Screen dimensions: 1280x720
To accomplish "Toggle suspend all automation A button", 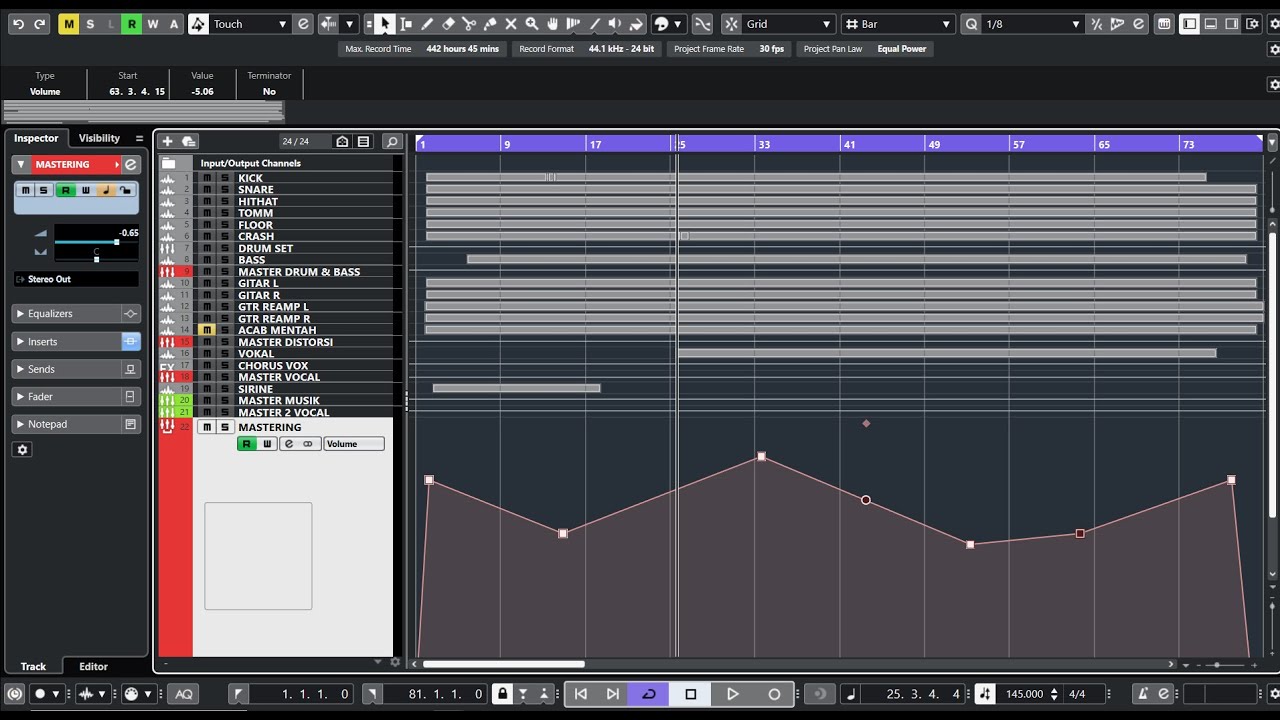I will pyautogui.click(x=173, y=24).
